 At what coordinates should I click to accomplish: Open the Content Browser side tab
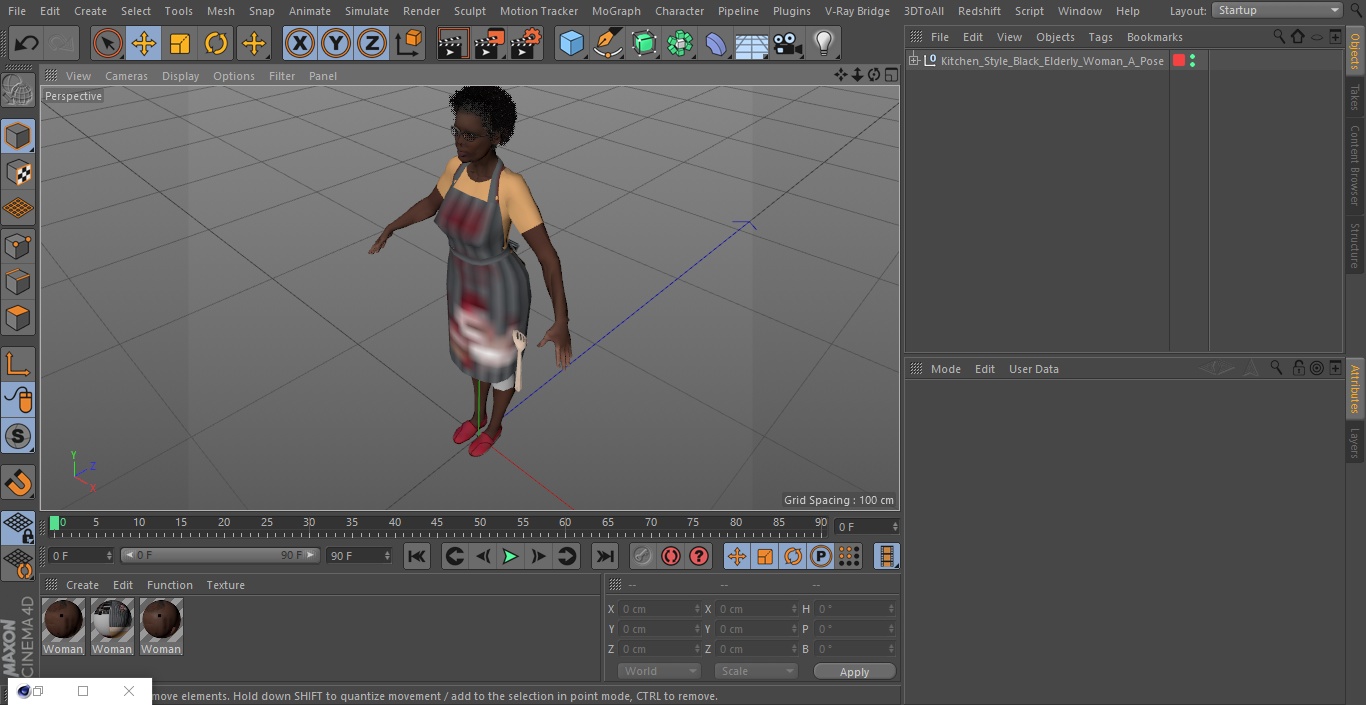(1355, 165)
